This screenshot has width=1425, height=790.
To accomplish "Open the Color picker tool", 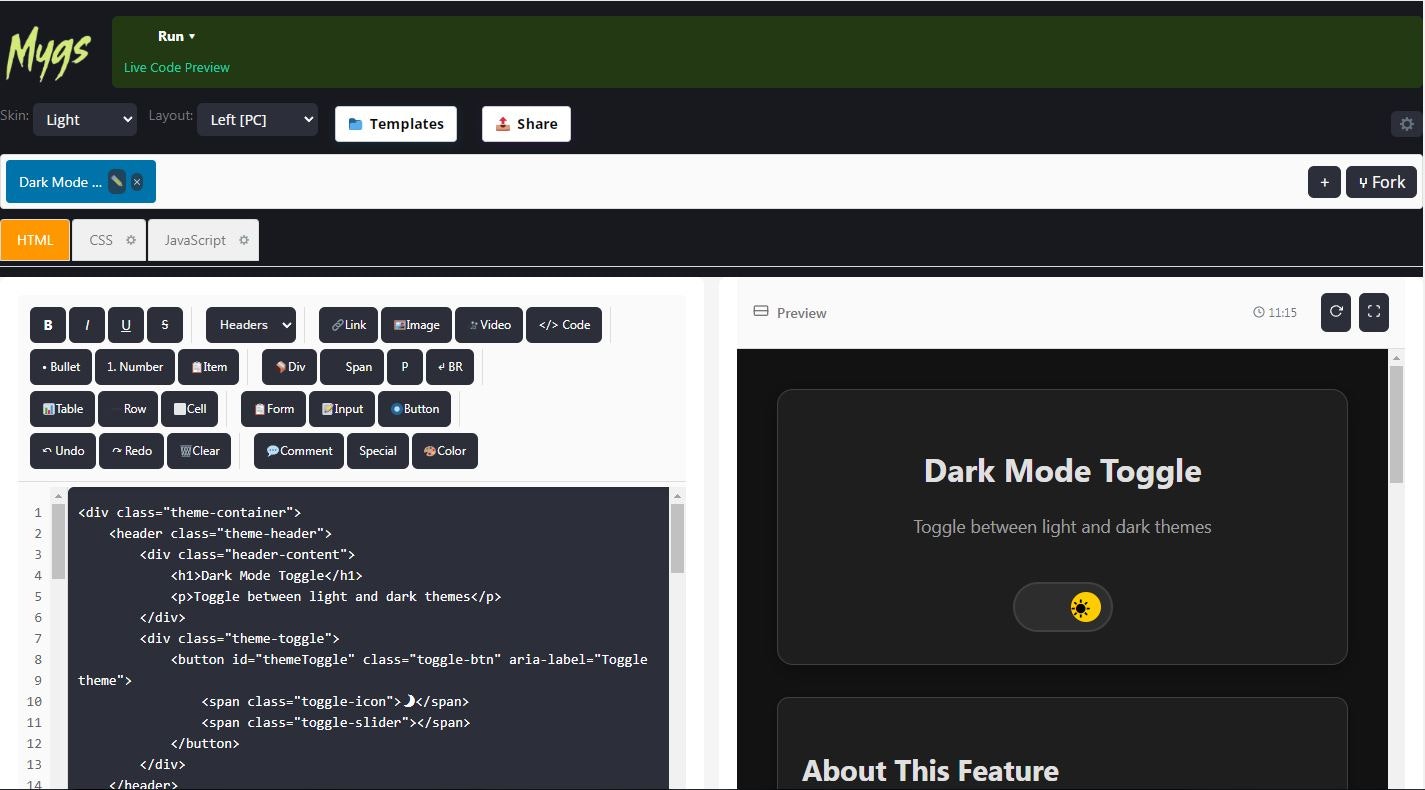I will (445, 451).
